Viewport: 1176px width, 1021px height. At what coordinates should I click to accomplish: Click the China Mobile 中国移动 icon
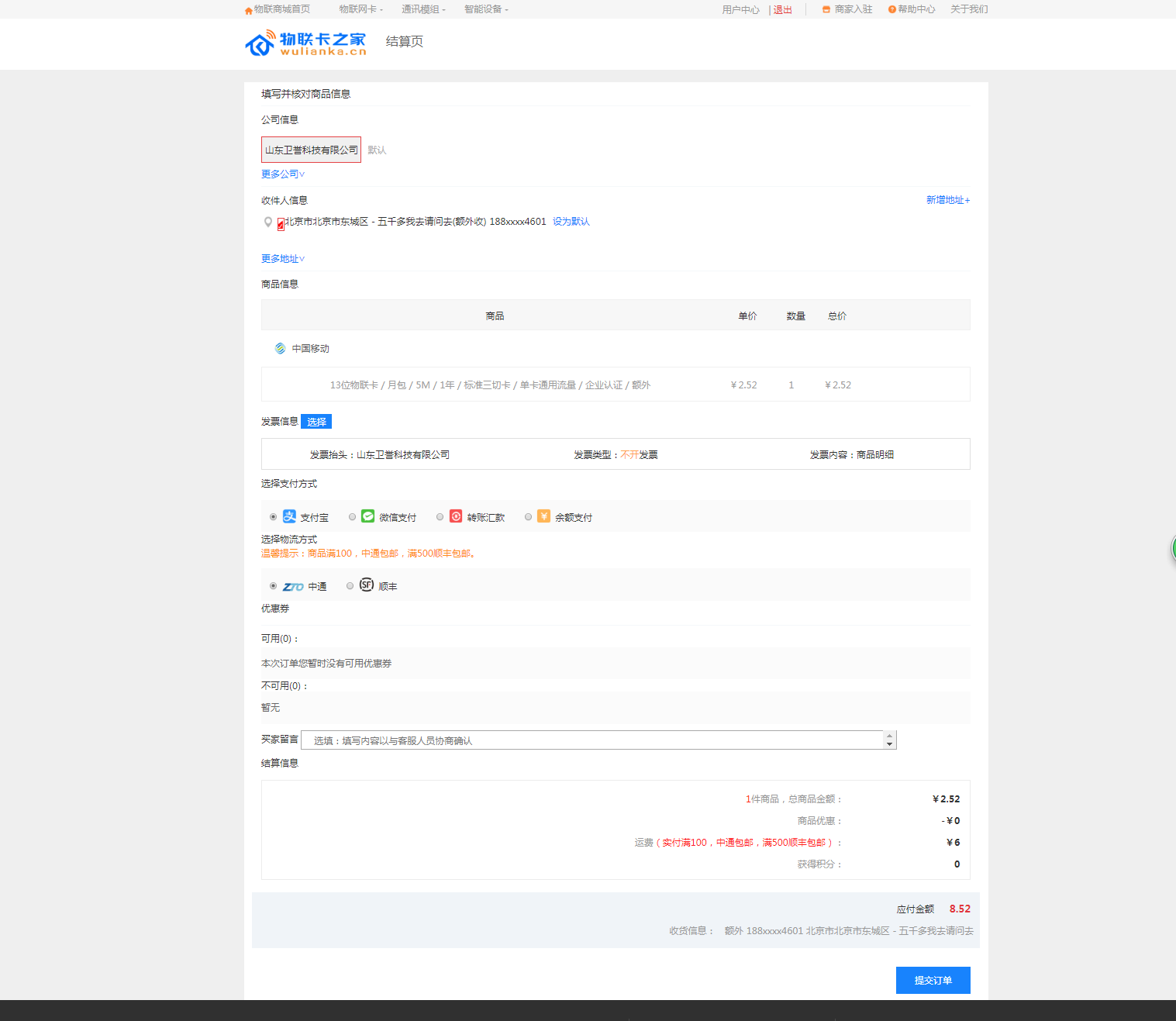pyautogui.click(x=280, y=348)
